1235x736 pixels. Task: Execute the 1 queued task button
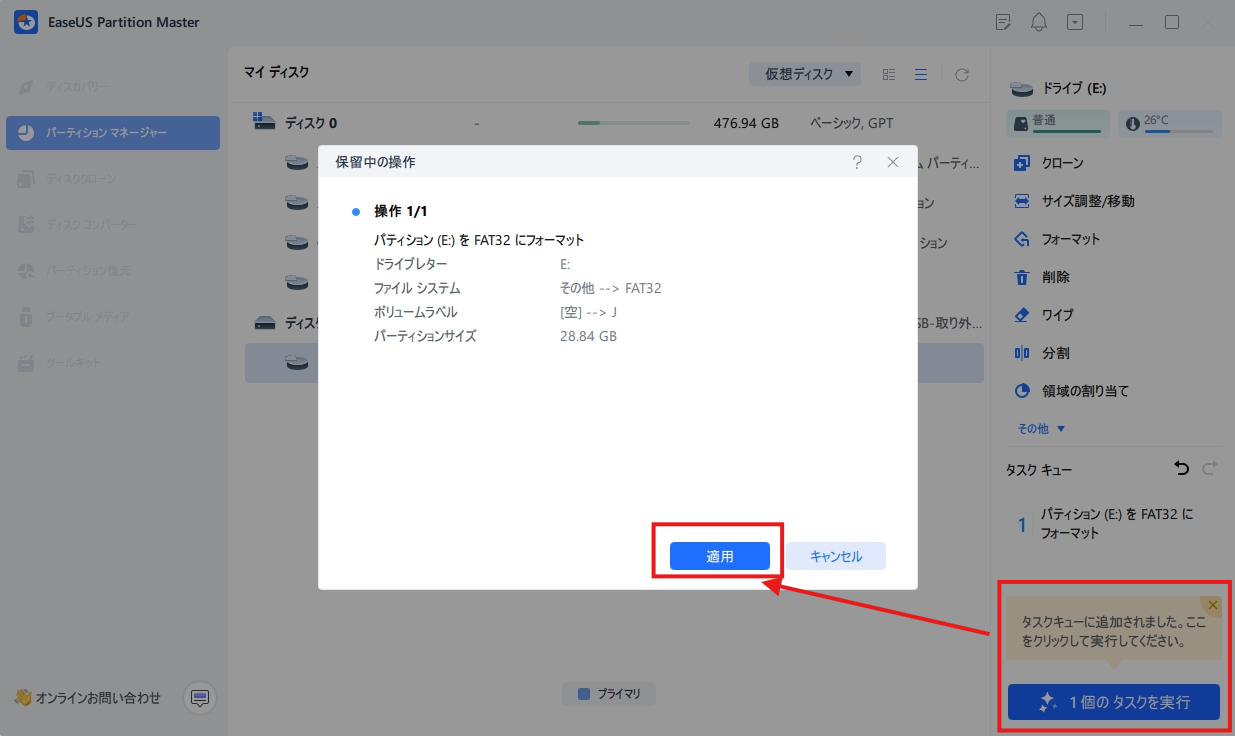pos(1113,702)
